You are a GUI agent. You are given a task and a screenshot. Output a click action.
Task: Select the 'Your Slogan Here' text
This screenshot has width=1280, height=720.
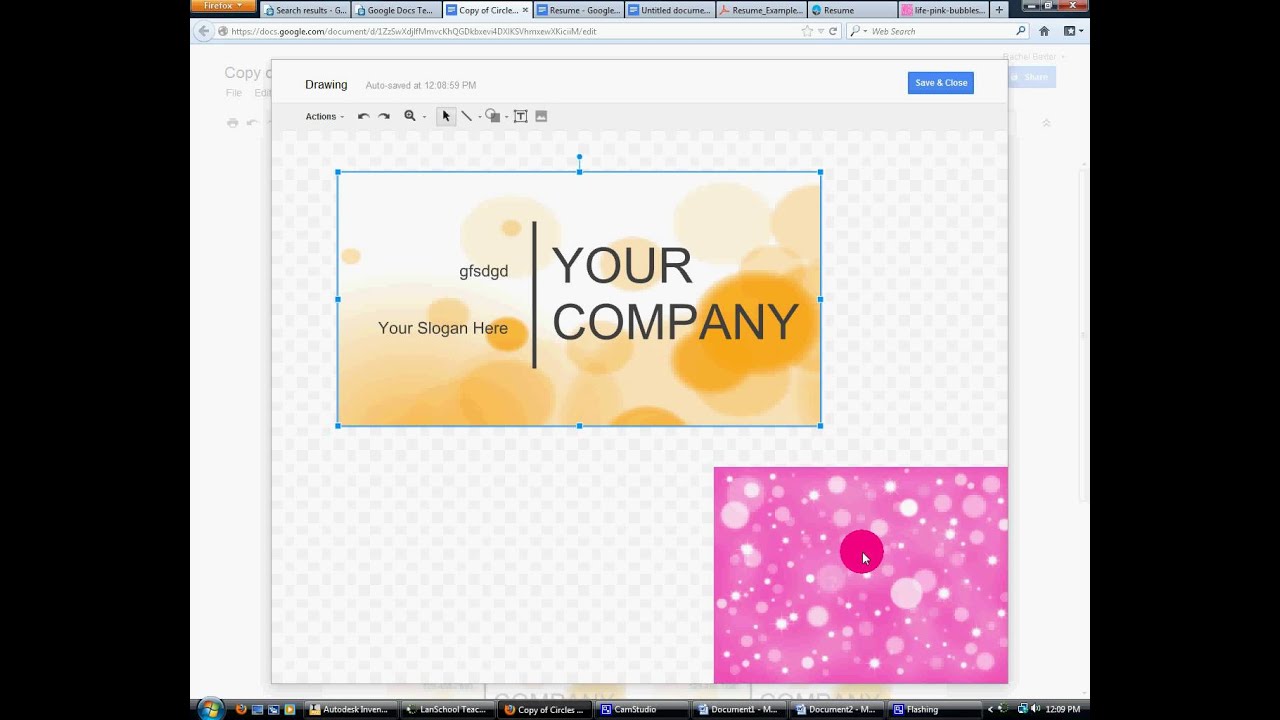pos(443,328)
